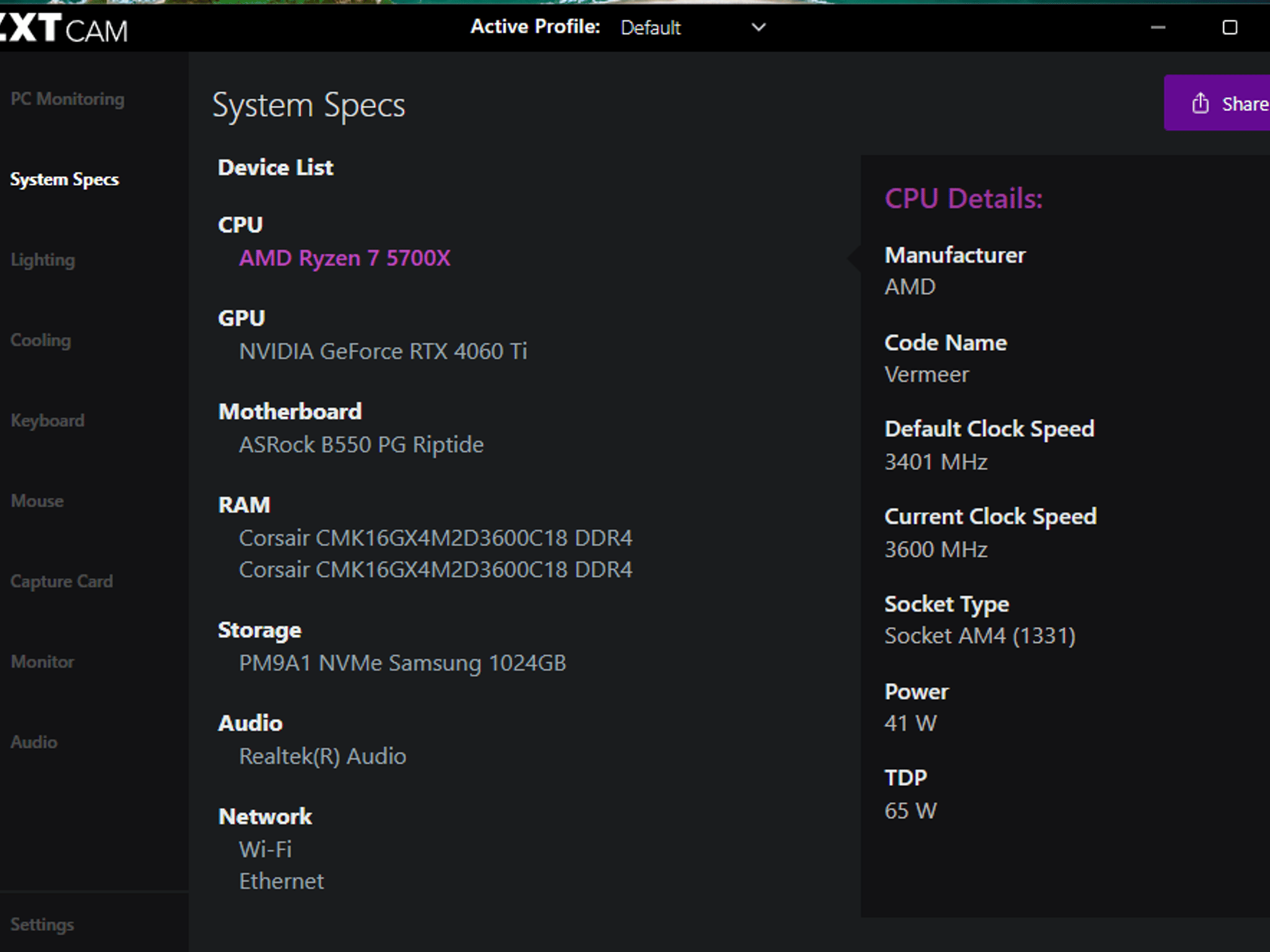The height and width of the screenshot is (952, 1270).
Task: Click the RAM category heading
Action: 244,505
